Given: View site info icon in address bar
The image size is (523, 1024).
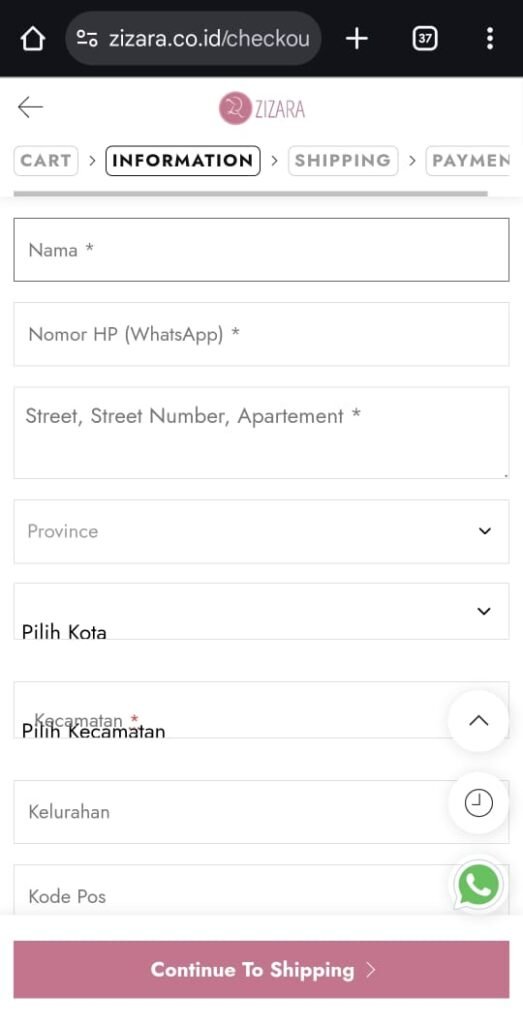Looking at the screenshot, I should (x=87, y=39).
